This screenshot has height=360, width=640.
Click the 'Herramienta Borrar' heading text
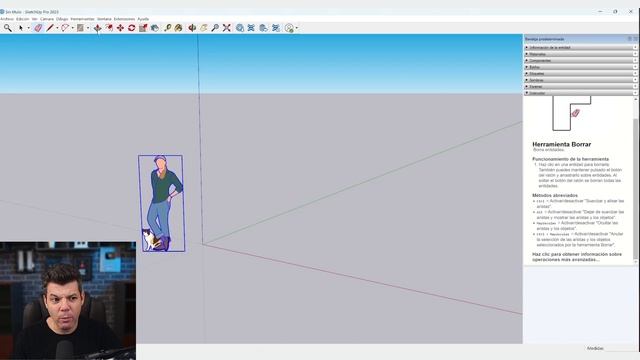click(x=562, y=144)
